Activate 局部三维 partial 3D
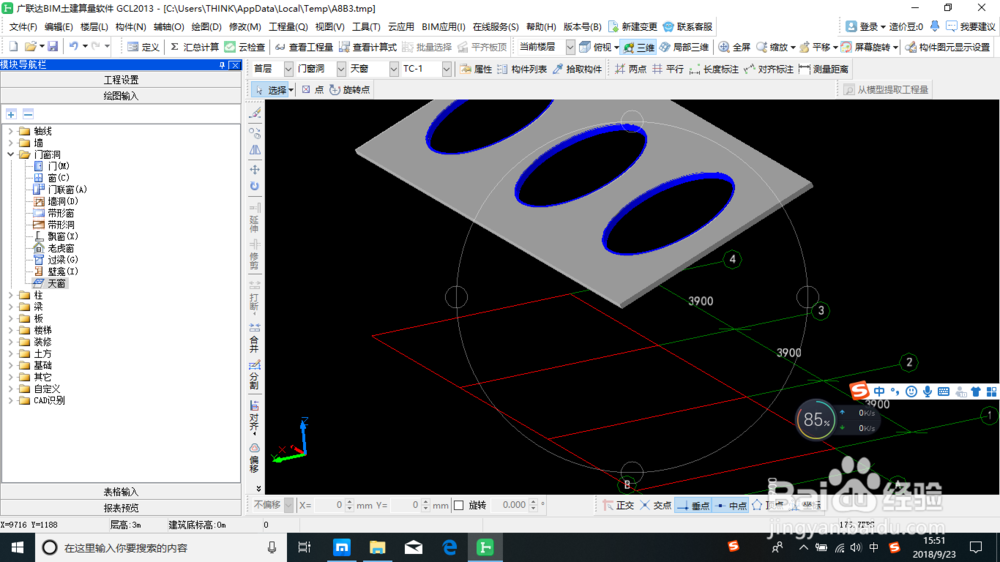This screenshot has width=1000, height=562. coord(684,47)
